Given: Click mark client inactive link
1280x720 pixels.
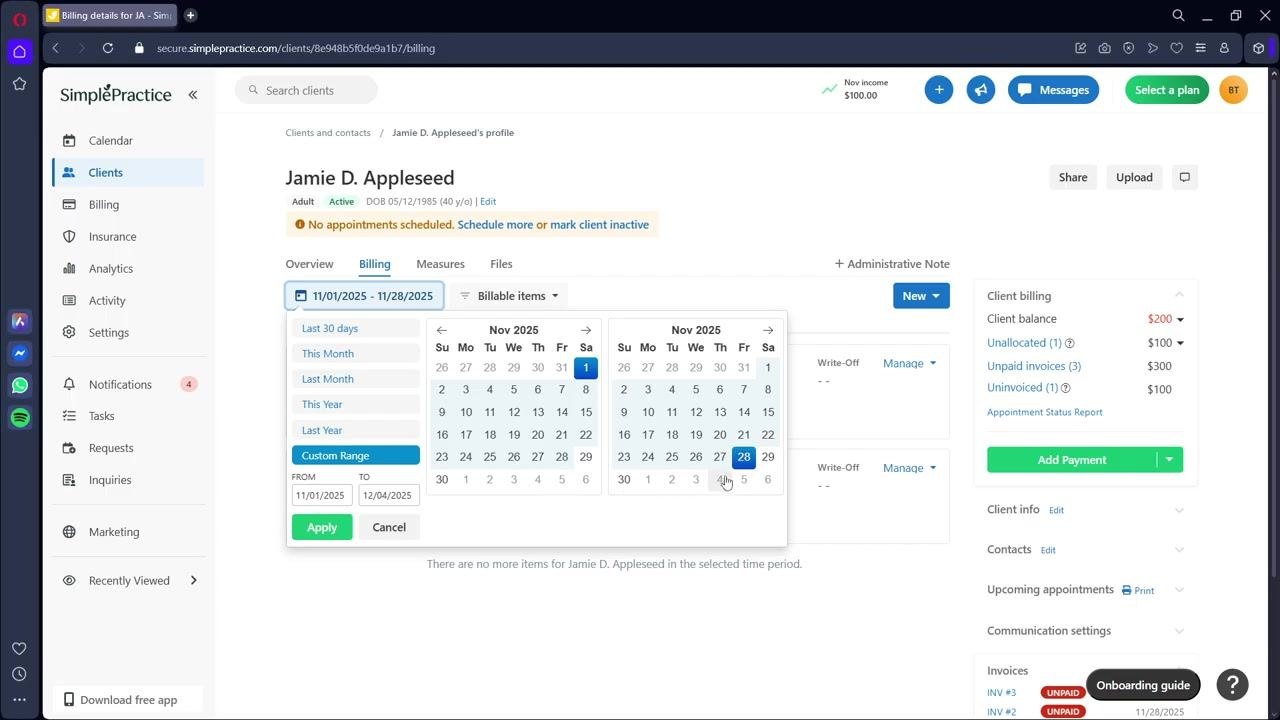Looking at the screenshot, I should tap(599, 225).
